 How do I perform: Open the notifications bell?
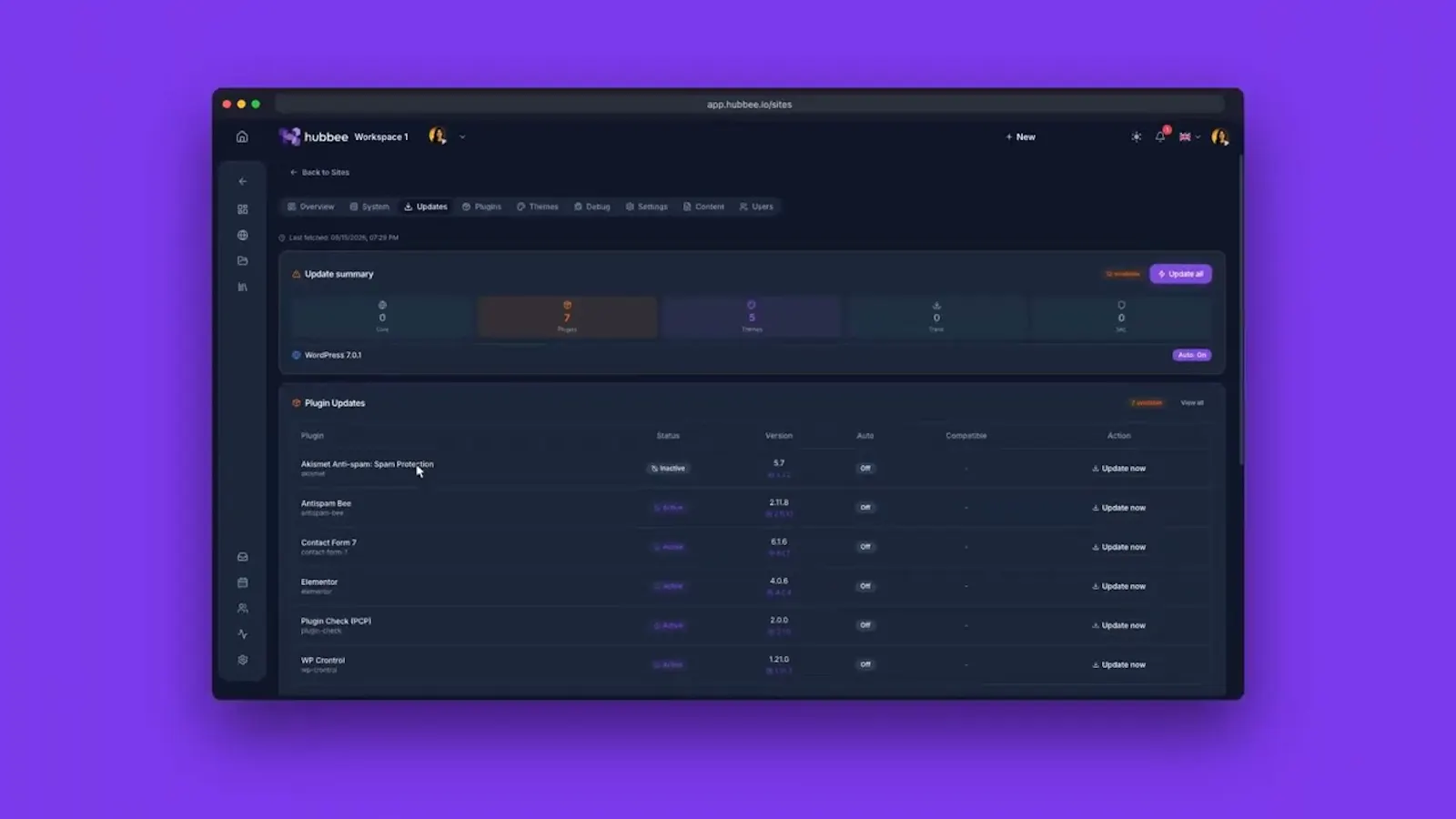click(1160, 136)
